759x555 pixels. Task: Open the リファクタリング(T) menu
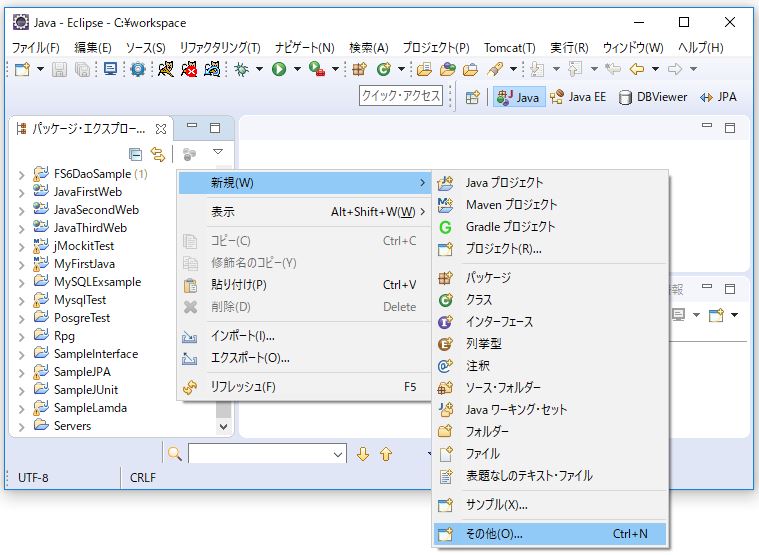[x=220, y=47]
